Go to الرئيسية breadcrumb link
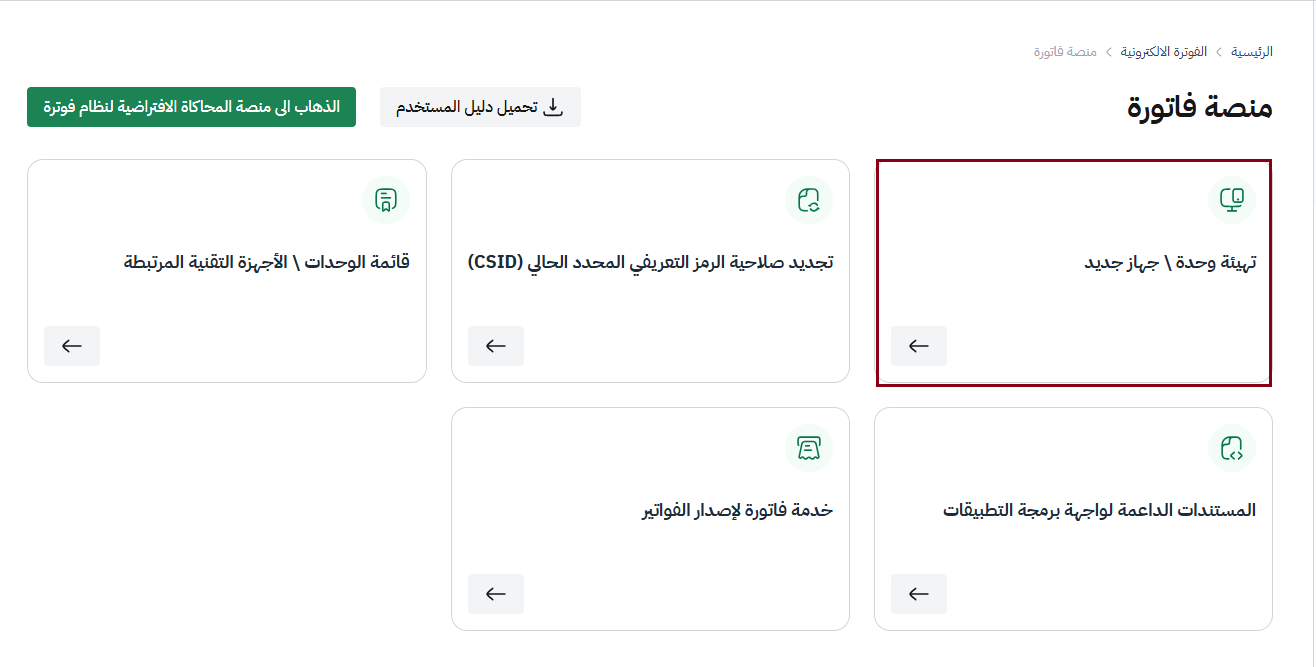This screenshot has width=1316, height=667. click(x=1252, y=51)
